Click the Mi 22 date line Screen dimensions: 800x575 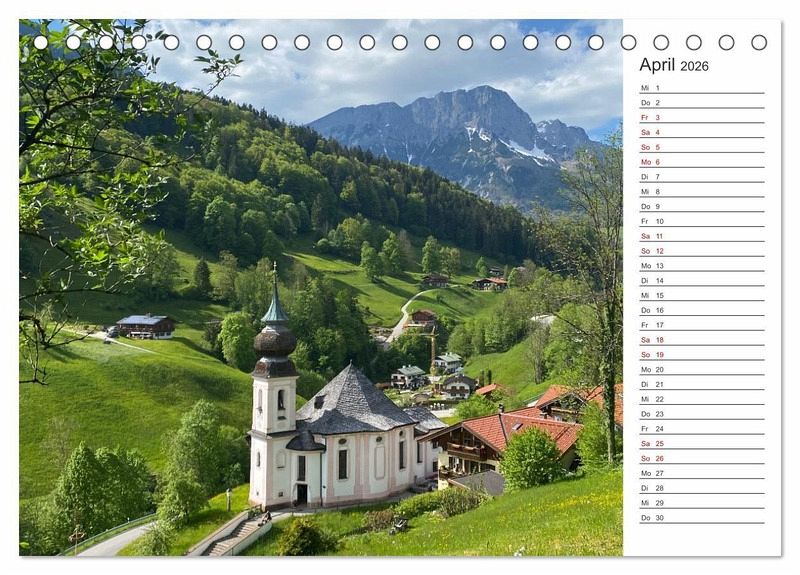pos(700,399)
